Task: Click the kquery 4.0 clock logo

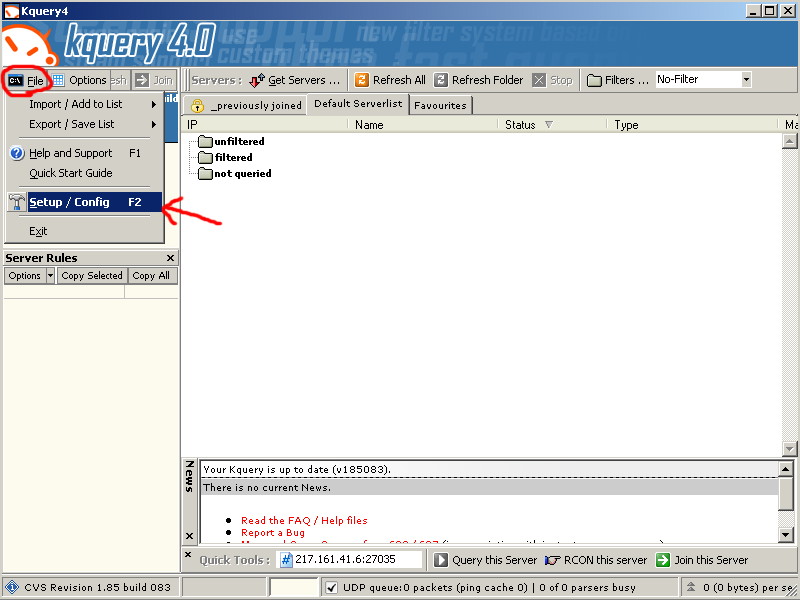Action: tap(30, 47)
